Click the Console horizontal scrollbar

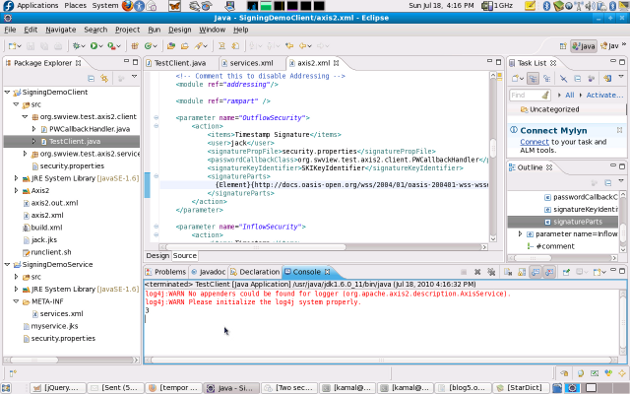[x=382, y=360]
